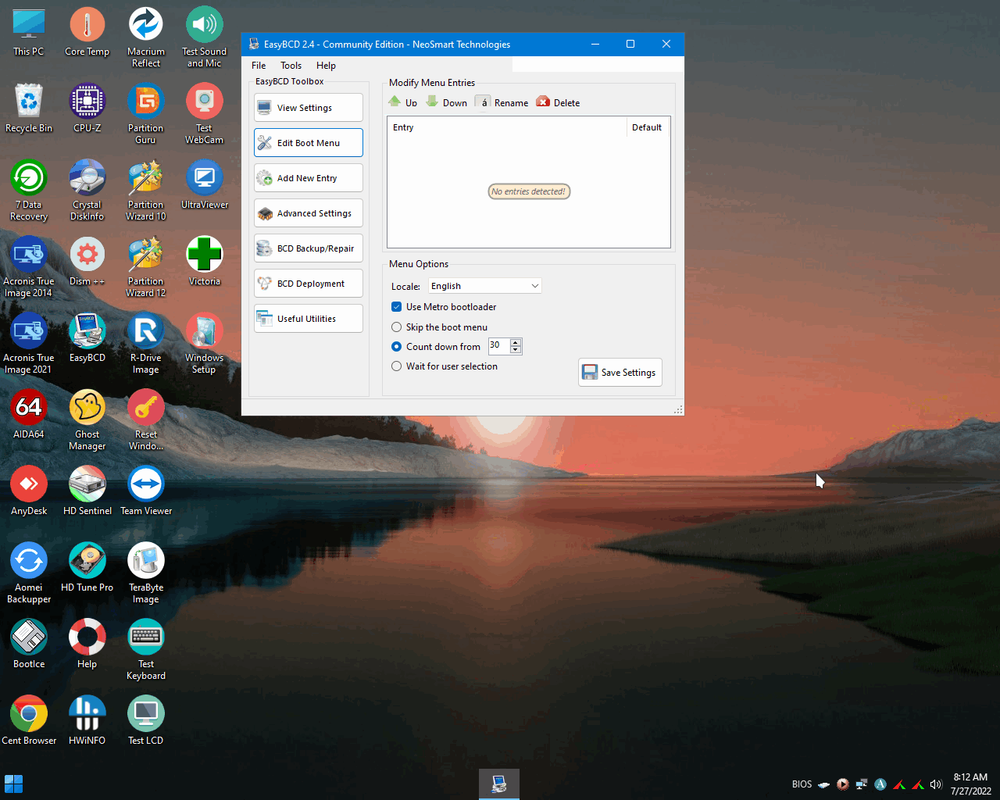The width and height of the screenshot is (1000, 800).
Task: Click the 'No entries detected!' label
Action: (529, 191)
